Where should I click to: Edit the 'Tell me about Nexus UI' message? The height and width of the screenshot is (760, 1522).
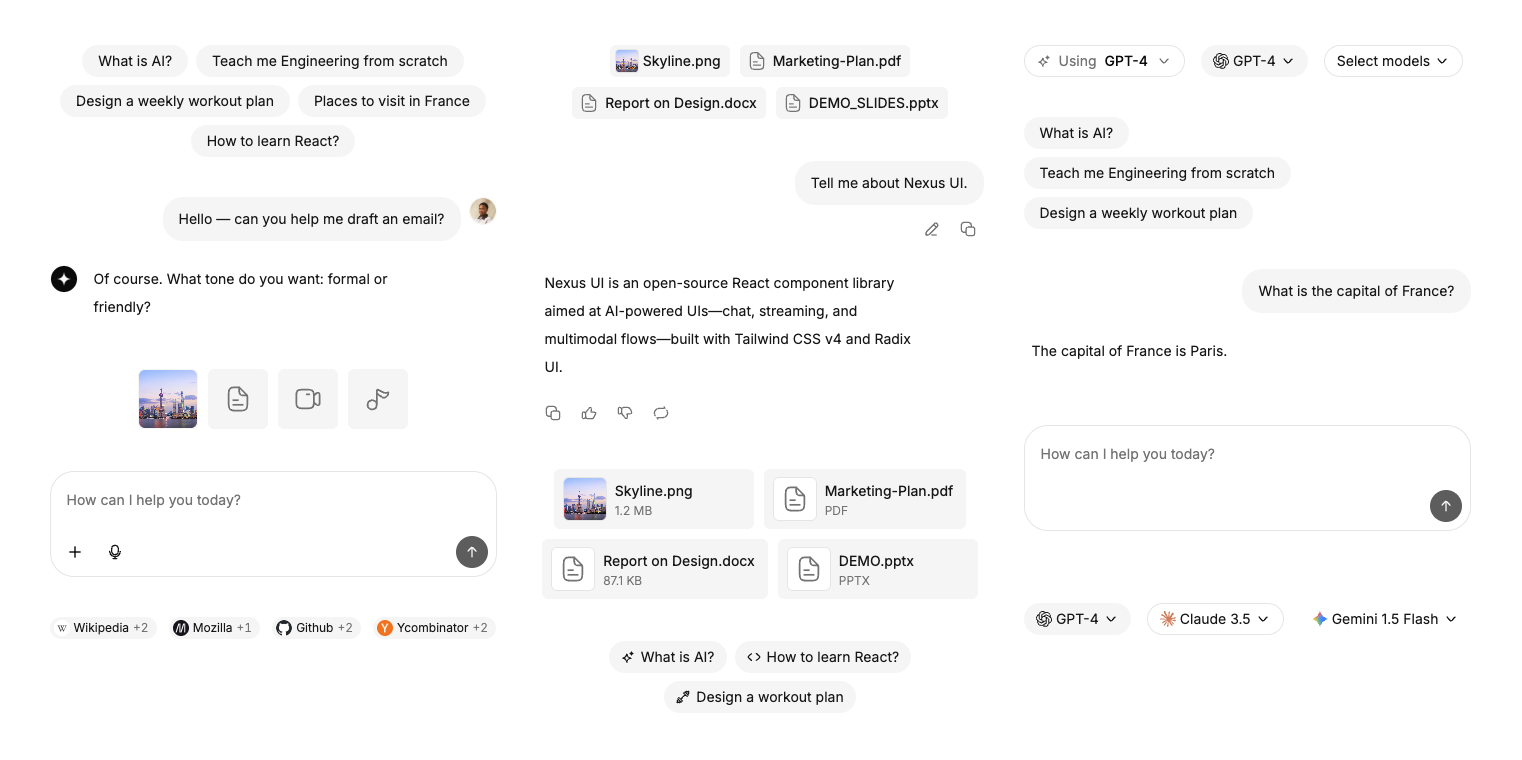[x=931, y=229]
